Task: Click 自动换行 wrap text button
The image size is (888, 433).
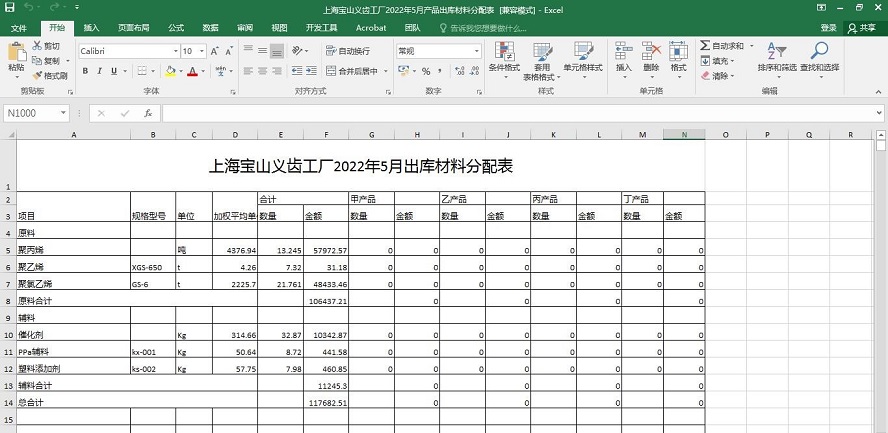Action: point(348,51)
